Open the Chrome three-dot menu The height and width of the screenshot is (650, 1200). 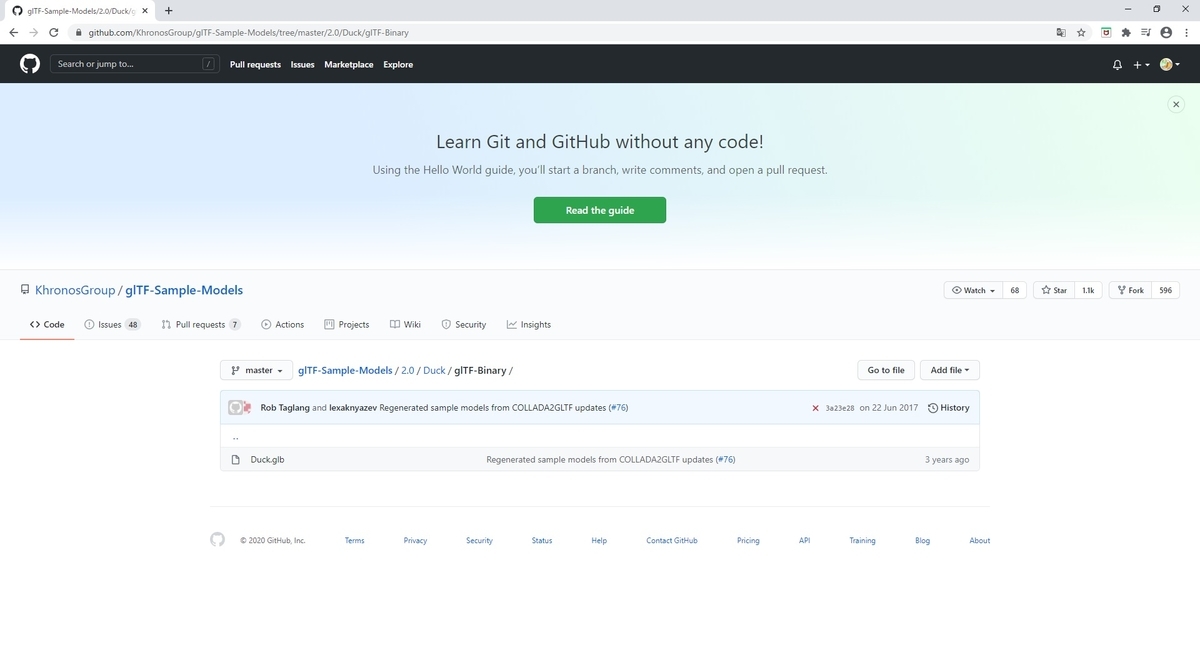(x=1186, y=32)
